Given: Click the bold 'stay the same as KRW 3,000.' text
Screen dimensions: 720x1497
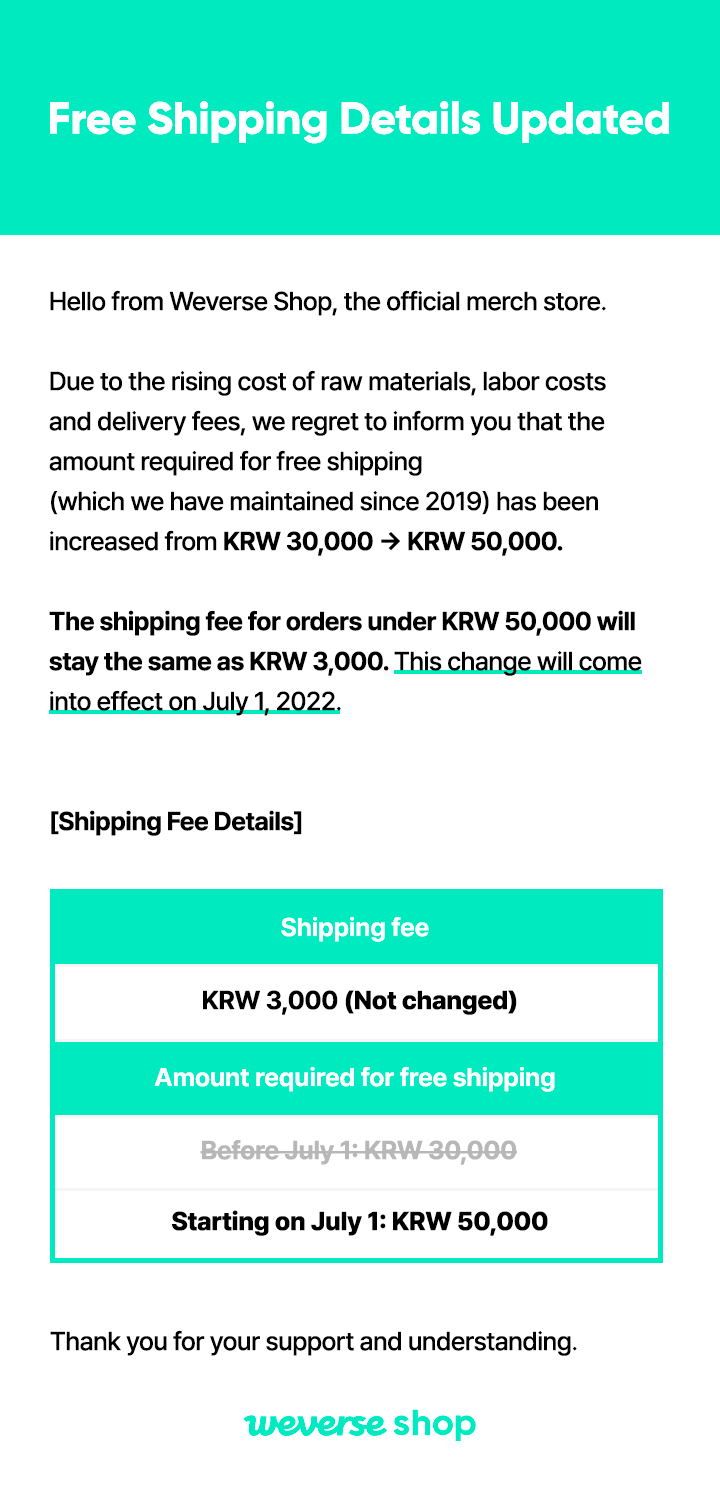Looking at the screenshot, I should click(219, 663).
